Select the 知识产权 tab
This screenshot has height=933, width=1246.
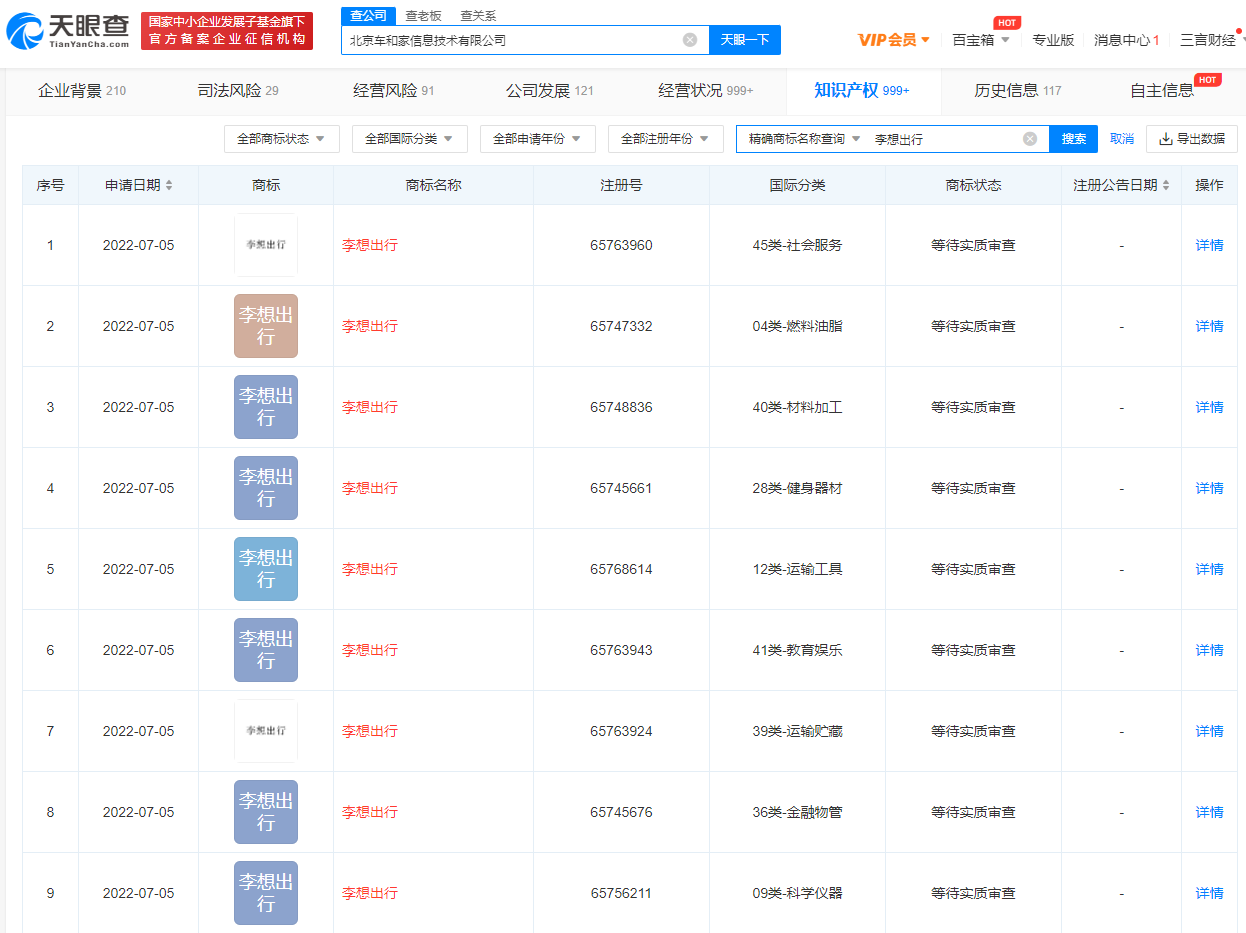point(862,91)
